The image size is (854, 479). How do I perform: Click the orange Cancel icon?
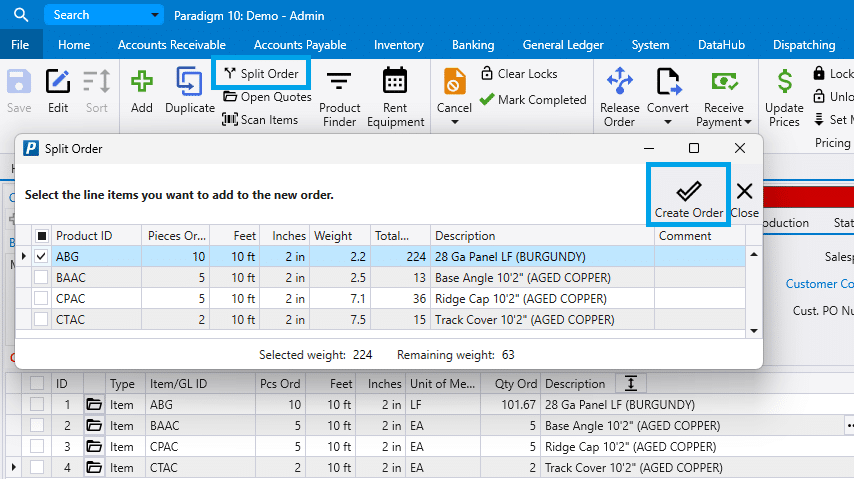coord(455,82)
